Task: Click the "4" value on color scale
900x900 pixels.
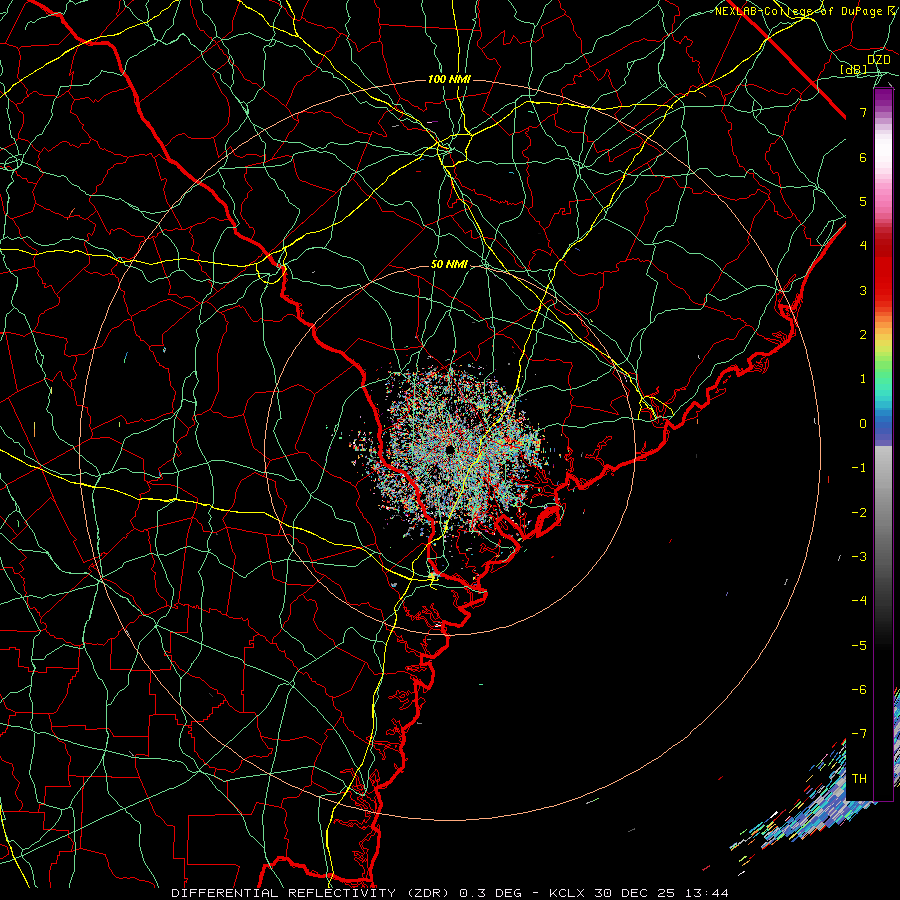Action: pyautogui.click(x=863, y=246)
